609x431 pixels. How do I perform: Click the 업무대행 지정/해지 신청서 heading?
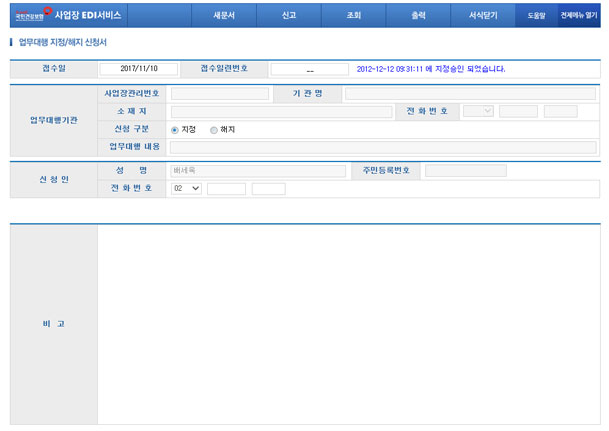63,42
